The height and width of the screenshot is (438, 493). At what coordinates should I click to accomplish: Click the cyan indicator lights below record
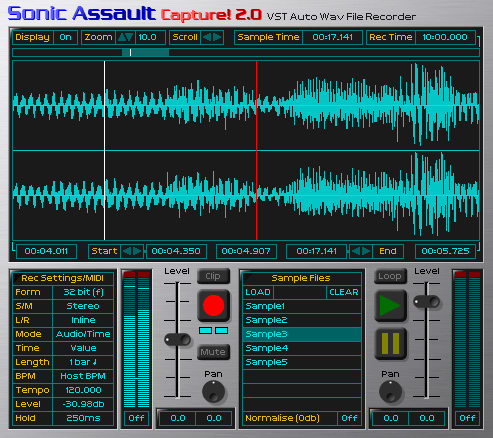(x=213, y=331)
